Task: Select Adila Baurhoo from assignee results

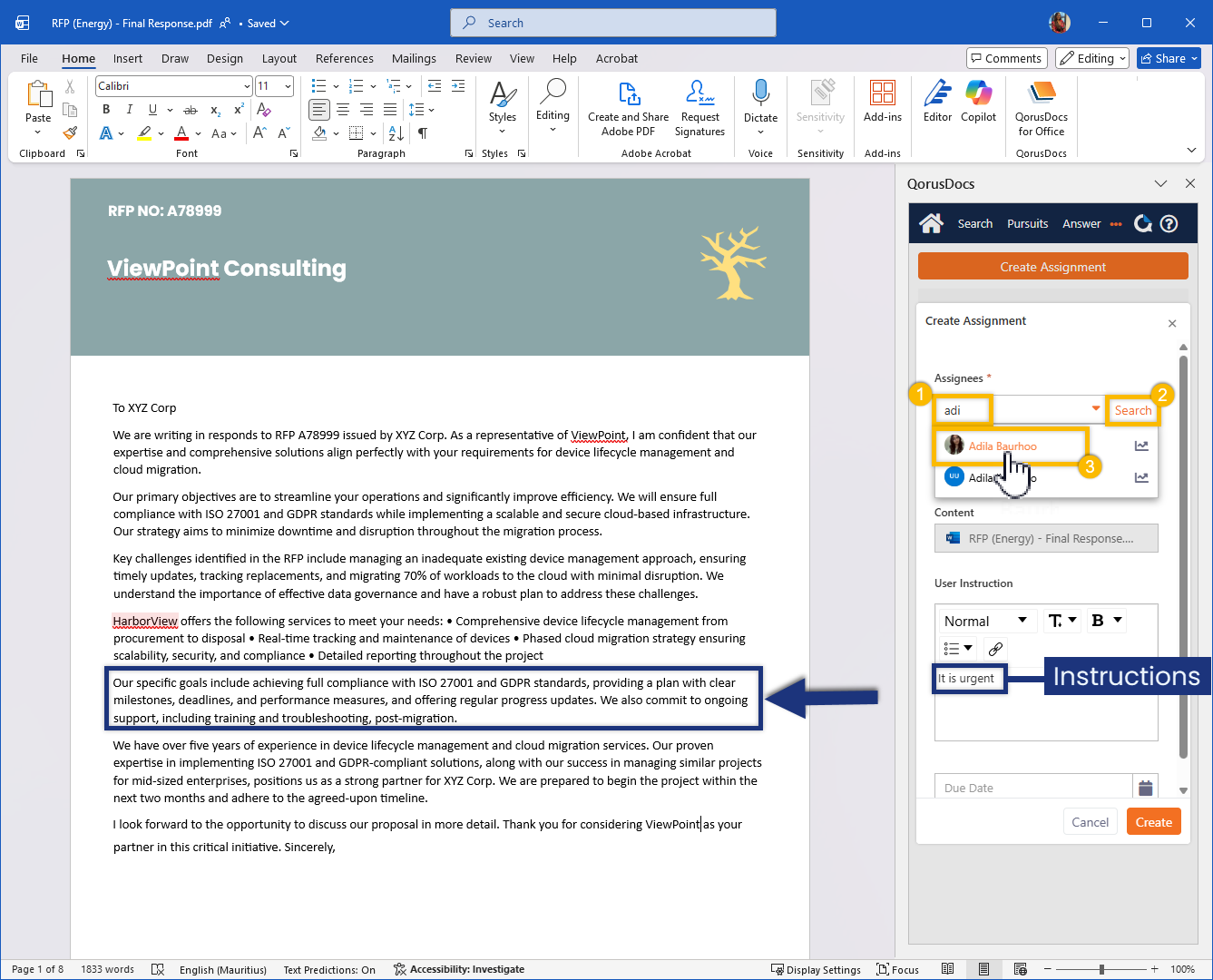Action: pyautogui.click(x=1003, y=446)
